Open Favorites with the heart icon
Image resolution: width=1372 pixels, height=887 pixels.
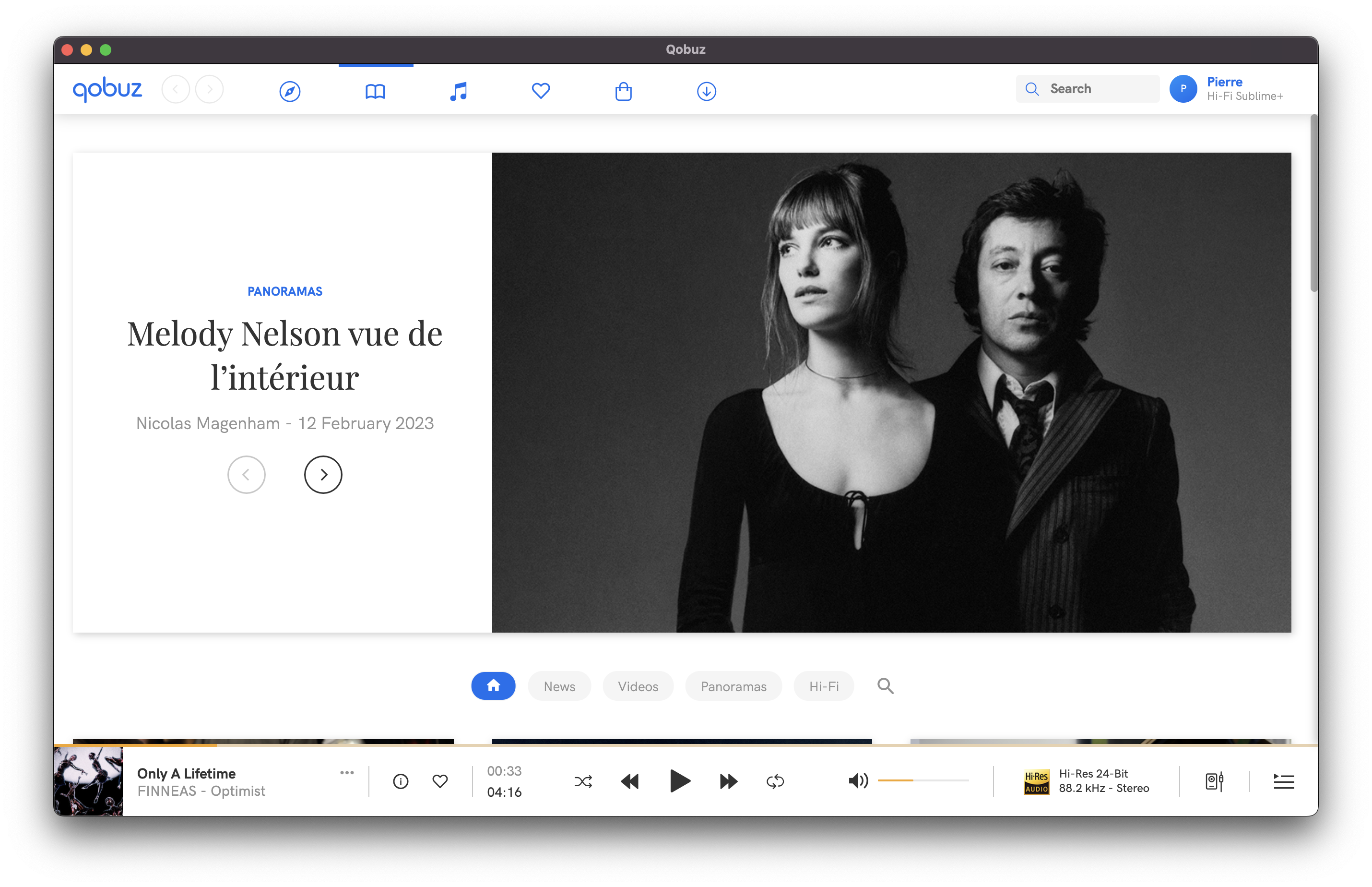click(540, 90)
